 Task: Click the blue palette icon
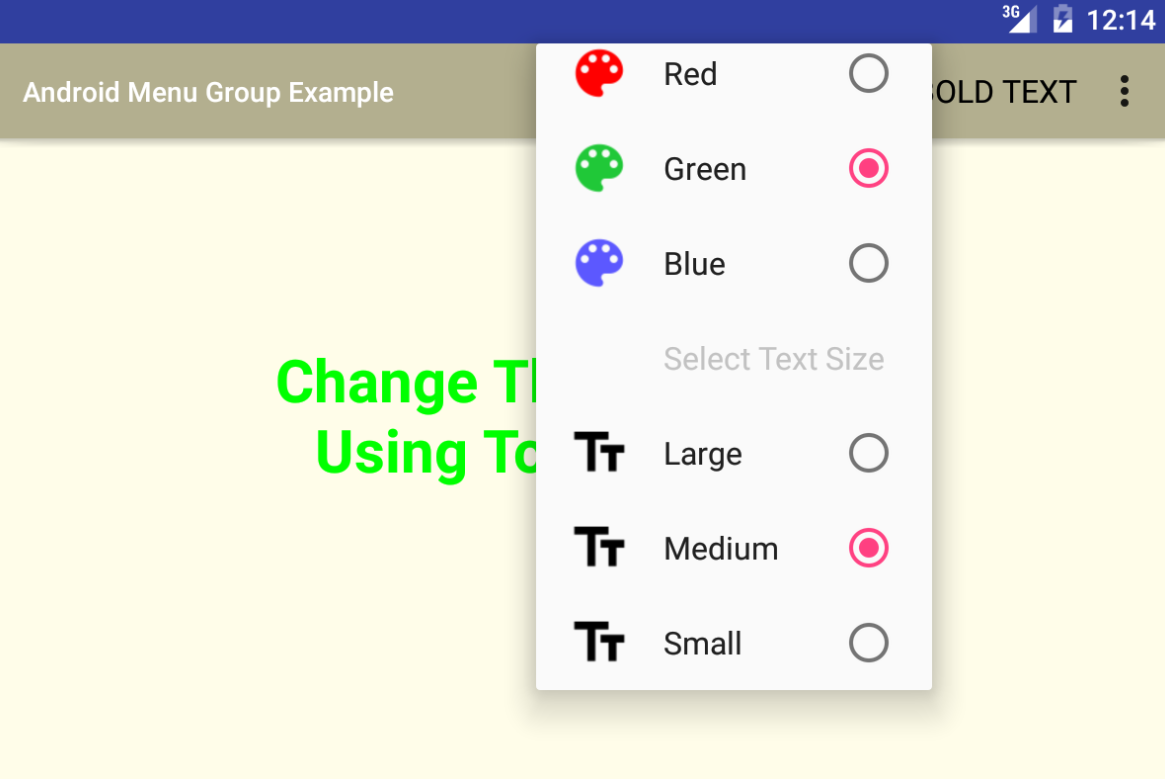click(599, 263)
